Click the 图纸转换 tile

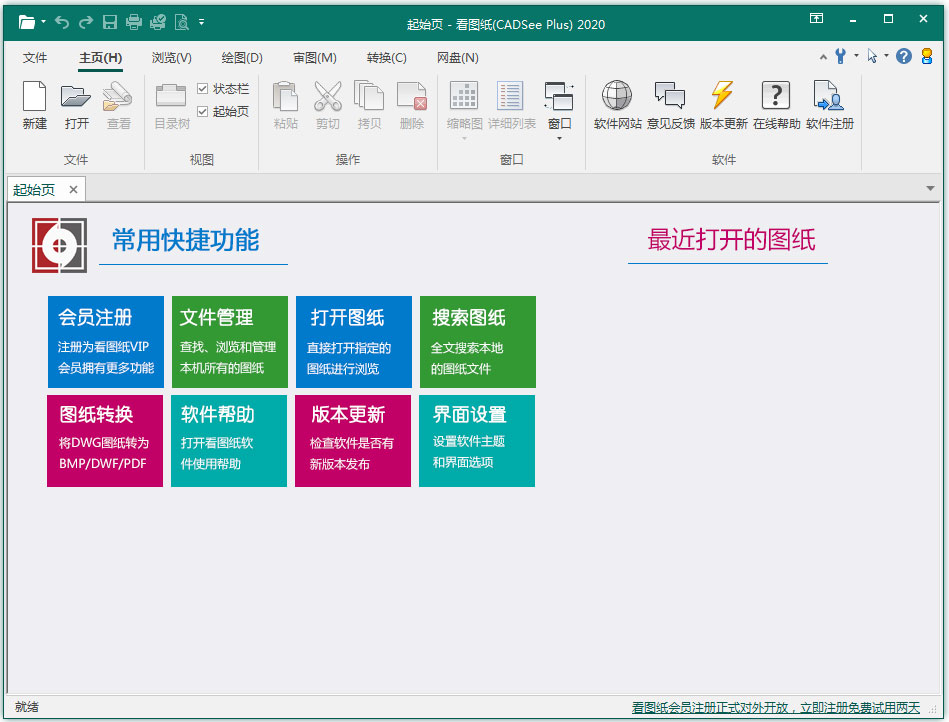105,440
